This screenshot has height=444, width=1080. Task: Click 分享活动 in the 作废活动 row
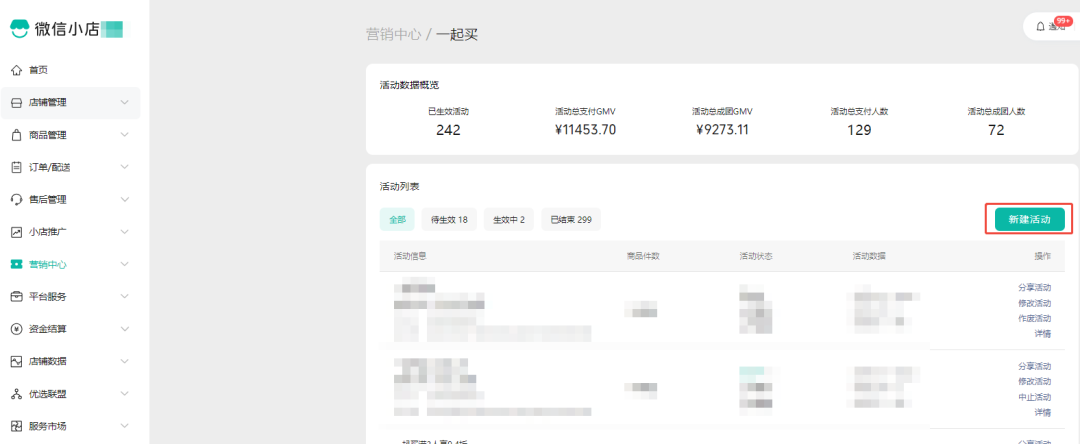tap(1034, 288)
